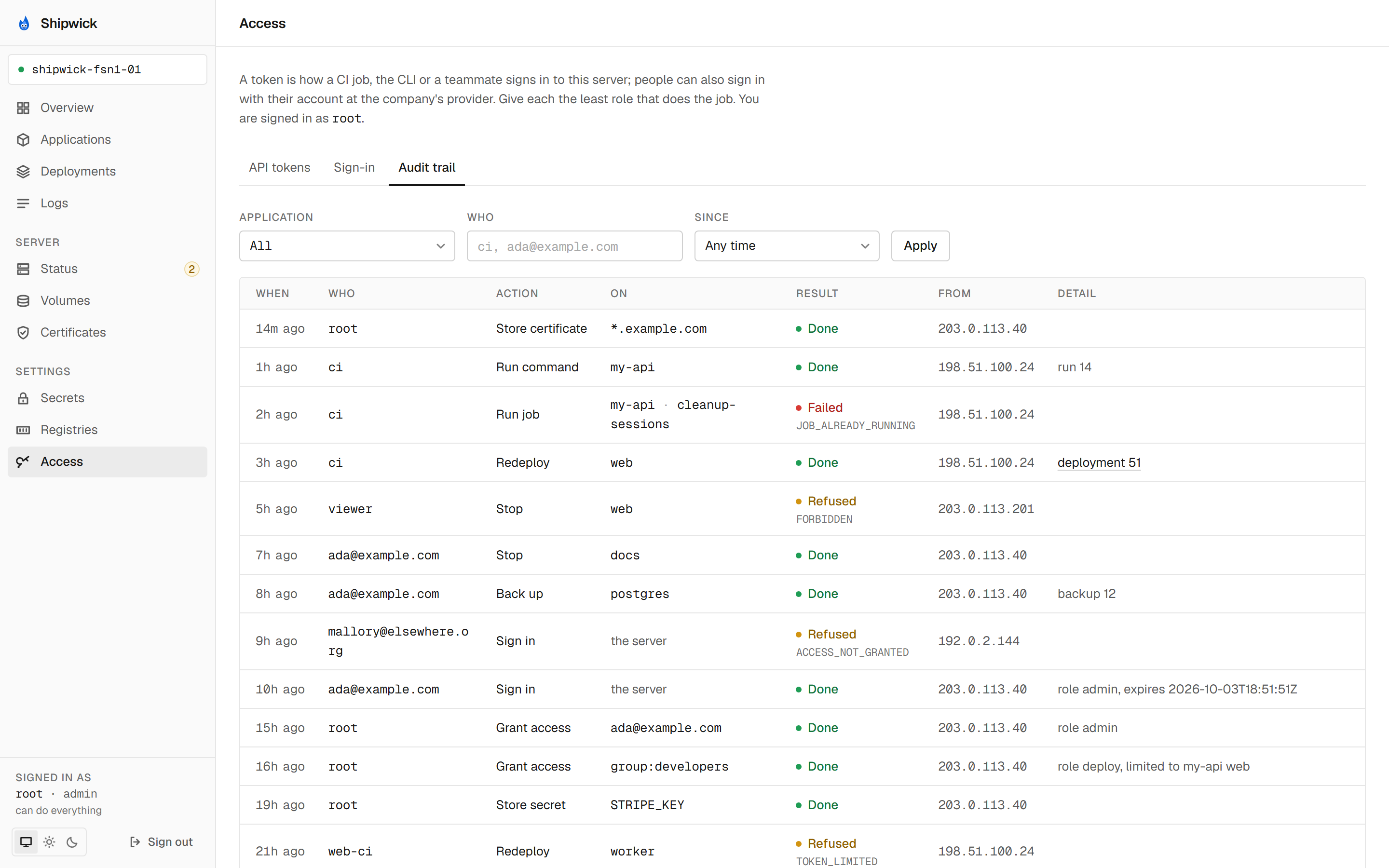The width and height of the screenshot is (1389, 868).
Task: Switch to light theme sun icon
Action: pyautogui.click(x=49, y=841)
